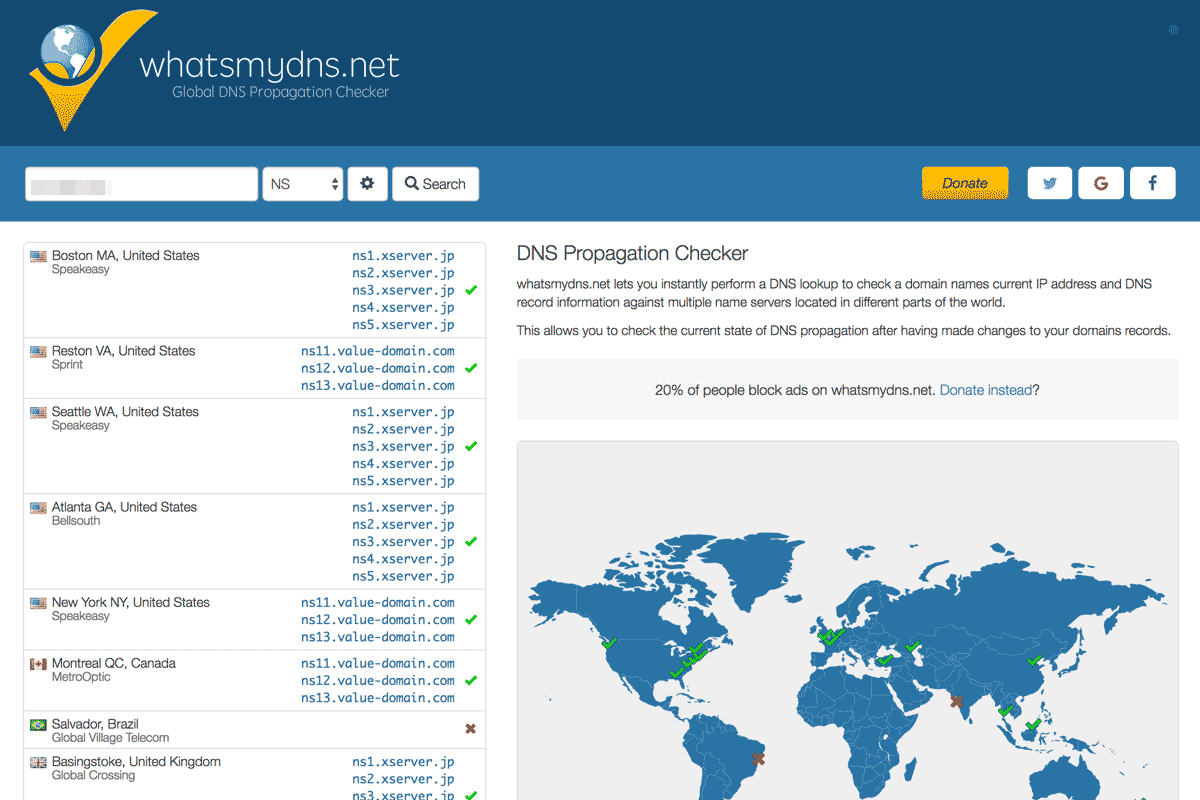Open ns11.value-domain.com in the Reston row
This screenshot has height=800, width=1200.
tap(378, 351)
